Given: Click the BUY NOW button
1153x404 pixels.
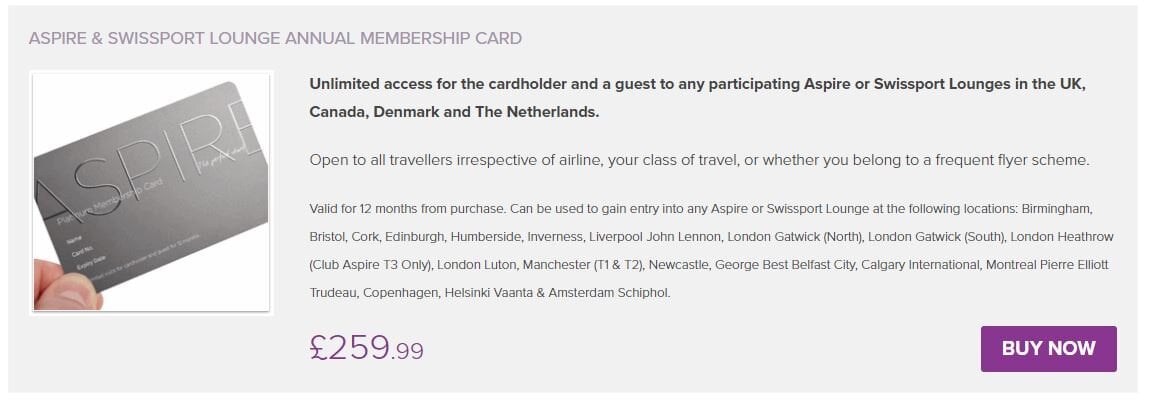Looking at the screenshot, I should tap(1048, 349).
